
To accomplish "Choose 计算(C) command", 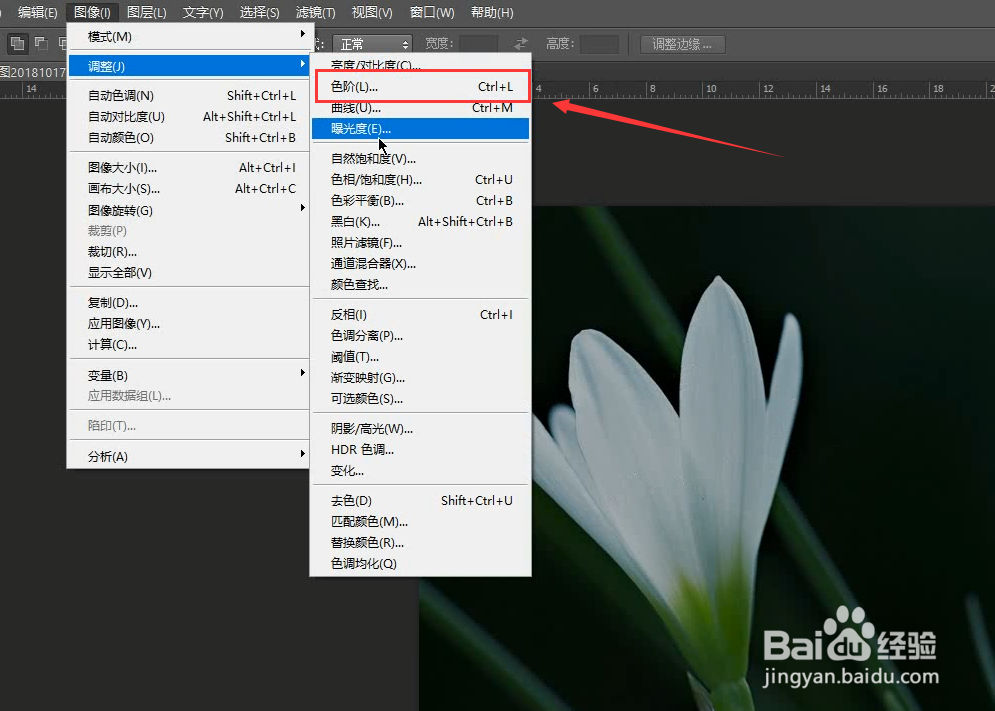I will coord(188,345).
